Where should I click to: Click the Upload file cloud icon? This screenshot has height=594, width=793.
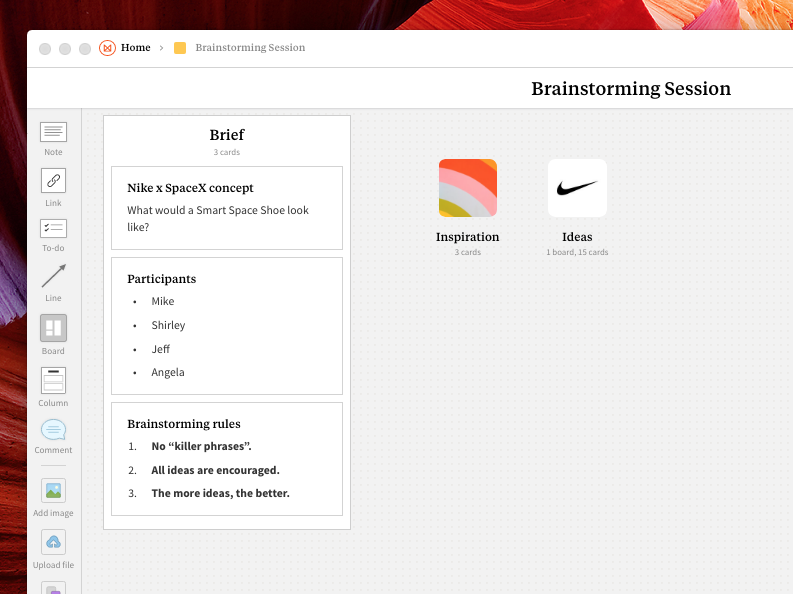pyautogui.click(x=53, y=542)
